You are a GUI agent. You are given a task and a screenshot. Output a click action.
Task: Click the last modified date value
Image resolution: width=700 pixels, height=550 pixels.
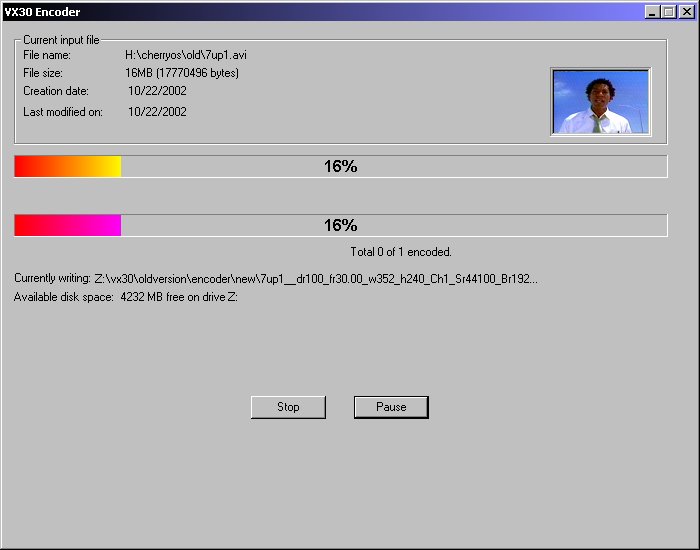point(157,112)
